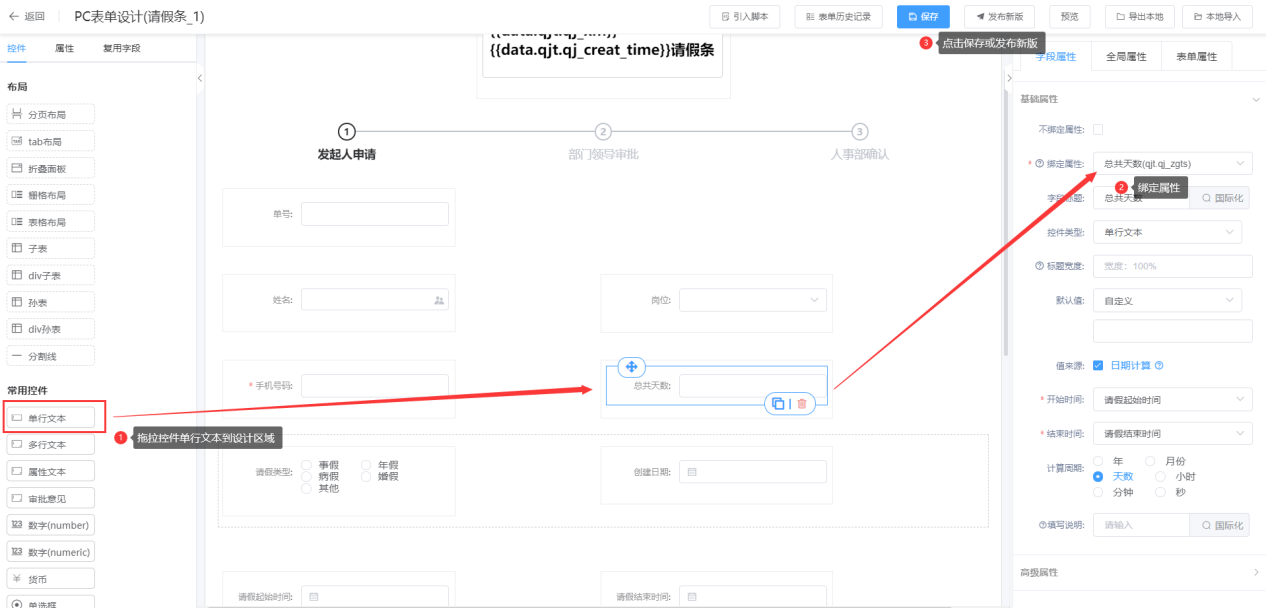Image resolution: width=1266 pixels, height=608 pixels.
Task: Select the 孙表 control
Action: point(51,302)
